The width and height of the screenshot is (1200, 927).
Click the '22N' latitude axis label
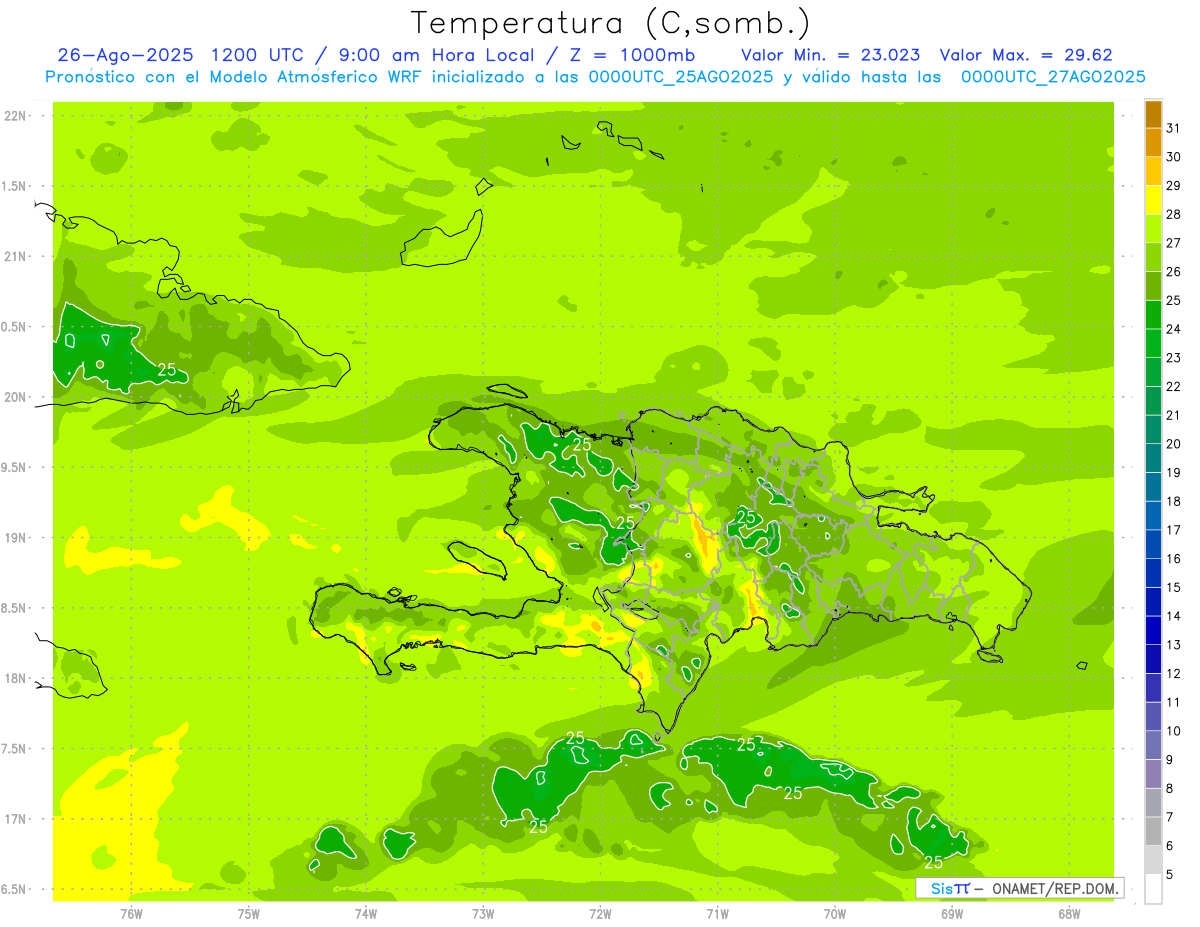pos(16,116)
